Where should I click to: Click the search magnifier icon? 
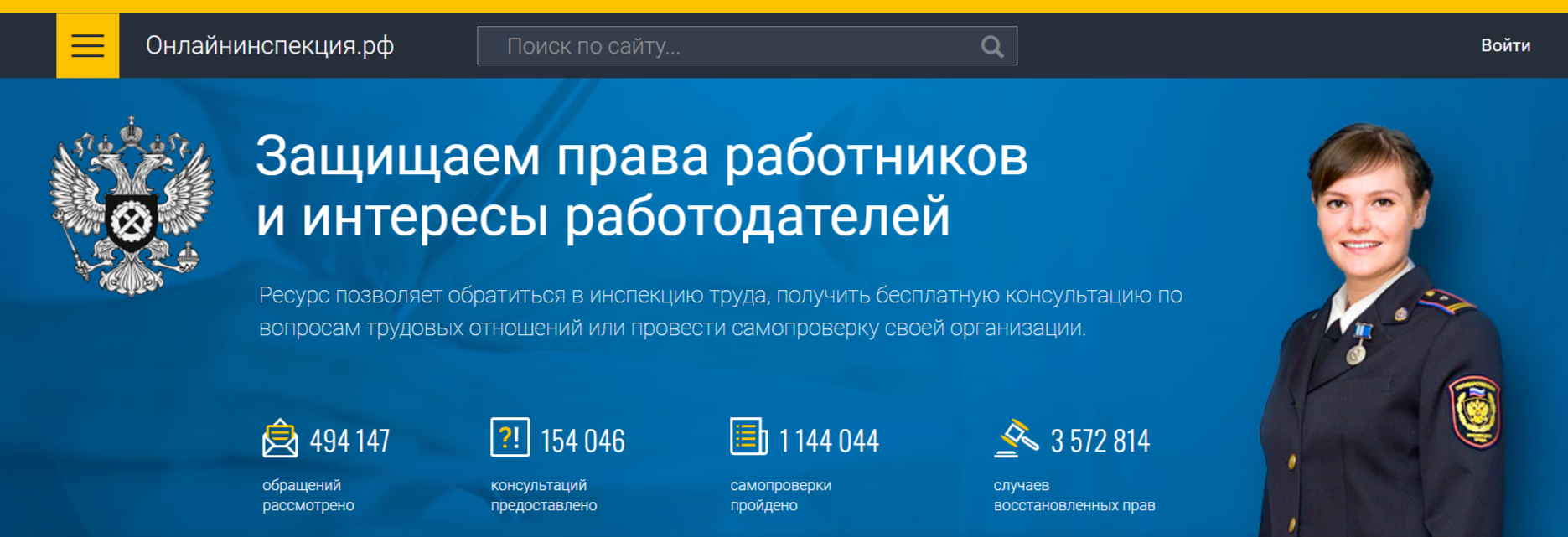tap(992, 47)
